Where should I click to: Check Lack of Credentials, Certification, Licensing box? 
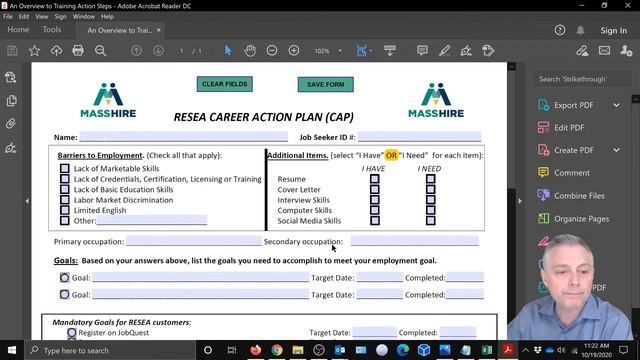(64, 179)
